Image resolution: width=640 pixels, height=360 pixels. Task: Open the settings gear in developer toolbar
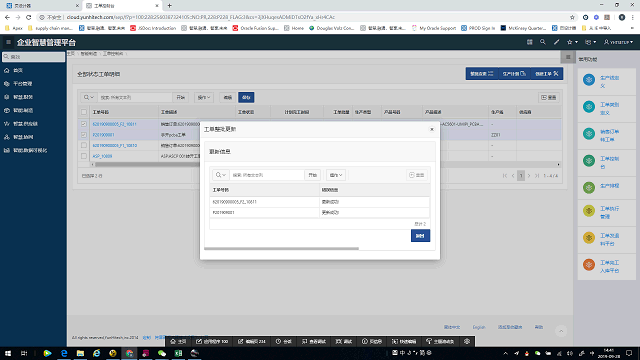pyautogui.click(x=467, y=341)
